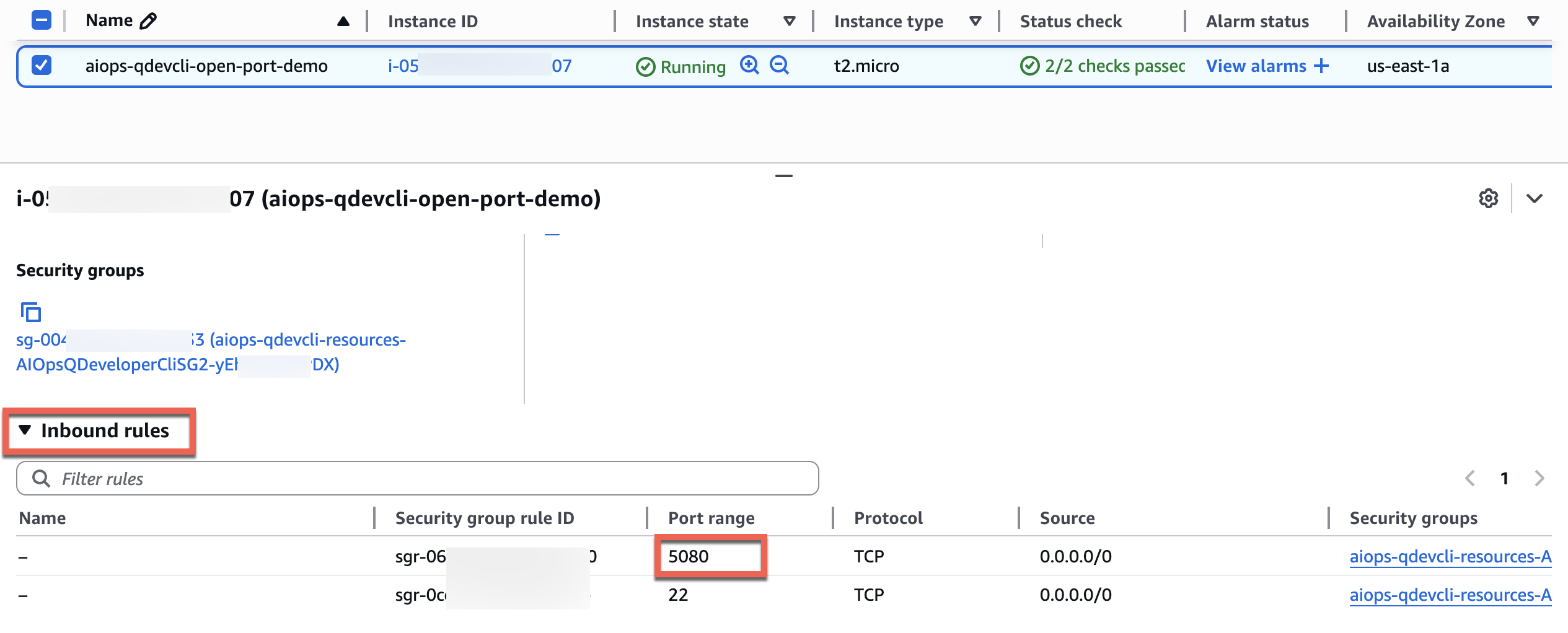Click the 0.0.0.0/0 source for port 22
1568x633 pixels.
tap(1076, 595)
